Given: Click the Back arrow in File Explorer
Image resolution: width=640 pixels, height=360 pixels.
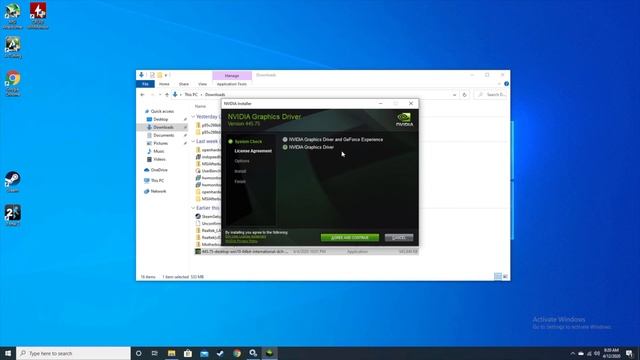Looking at the screenshot, I should pyautogui.click(x=142, y=95).
